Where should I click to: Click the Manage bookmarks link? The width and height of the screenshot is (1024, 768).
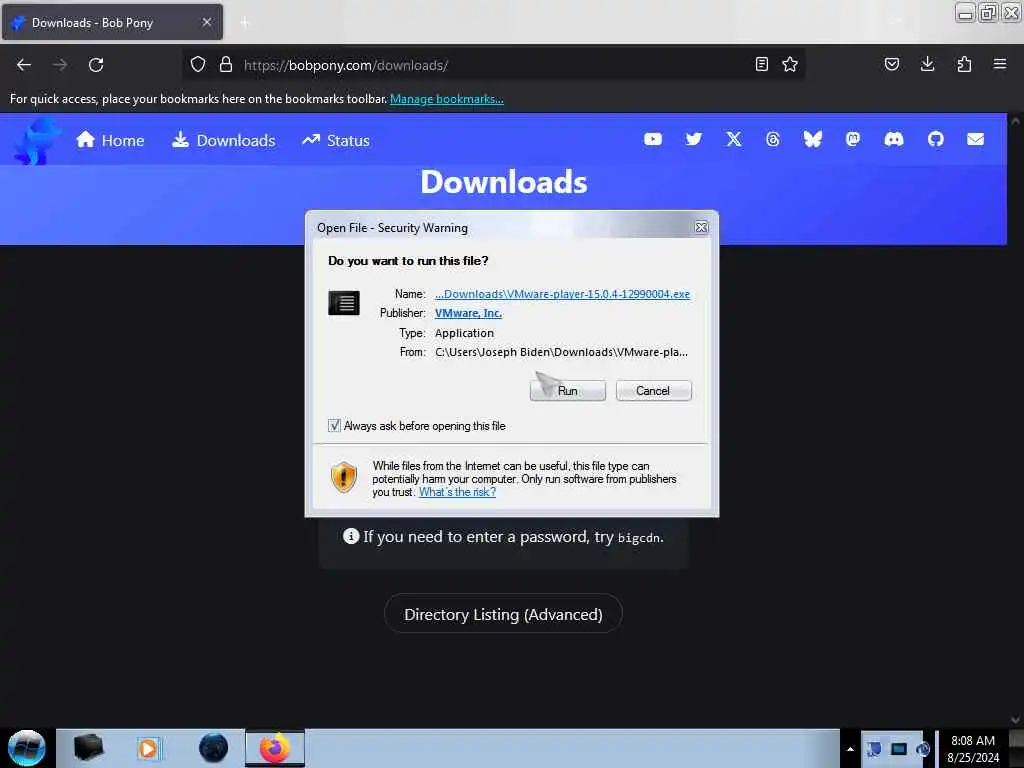[447, 99]
